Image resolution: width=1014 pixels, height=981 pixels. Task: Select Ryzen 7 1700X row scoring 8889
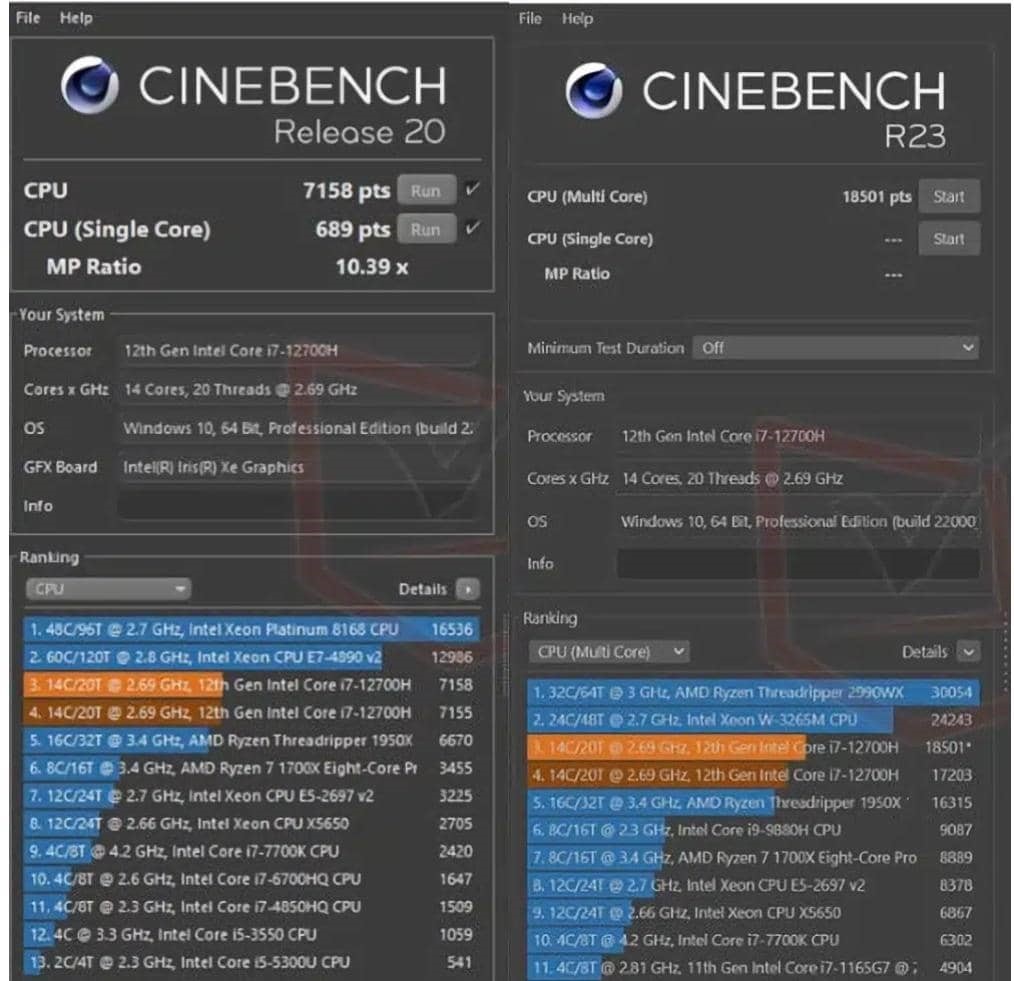753,858
